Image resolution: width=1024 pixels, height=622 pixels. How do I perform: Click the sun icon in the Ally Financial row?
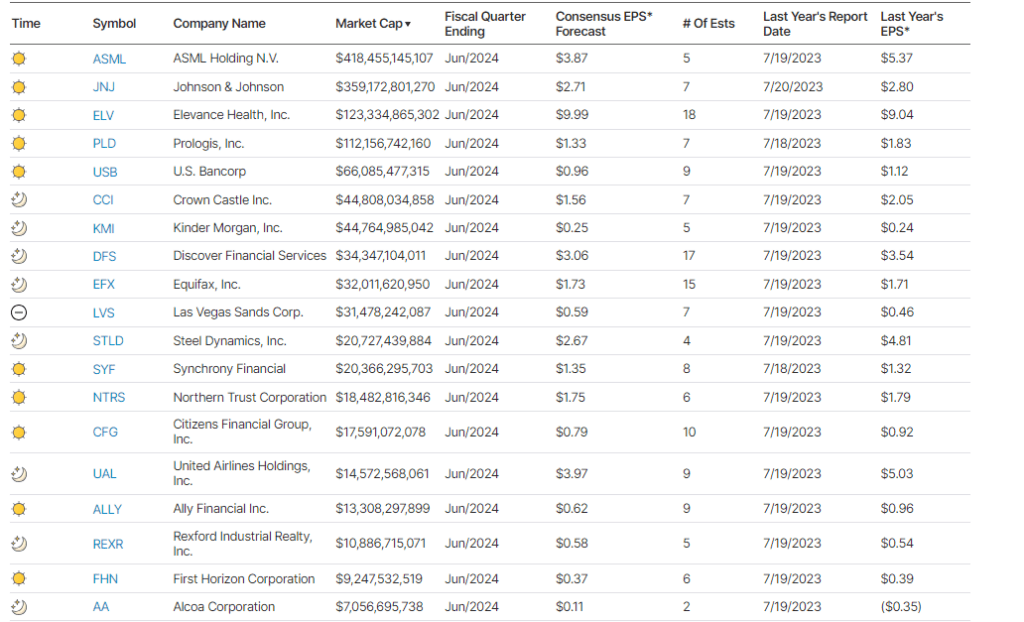tap(19, 509)
